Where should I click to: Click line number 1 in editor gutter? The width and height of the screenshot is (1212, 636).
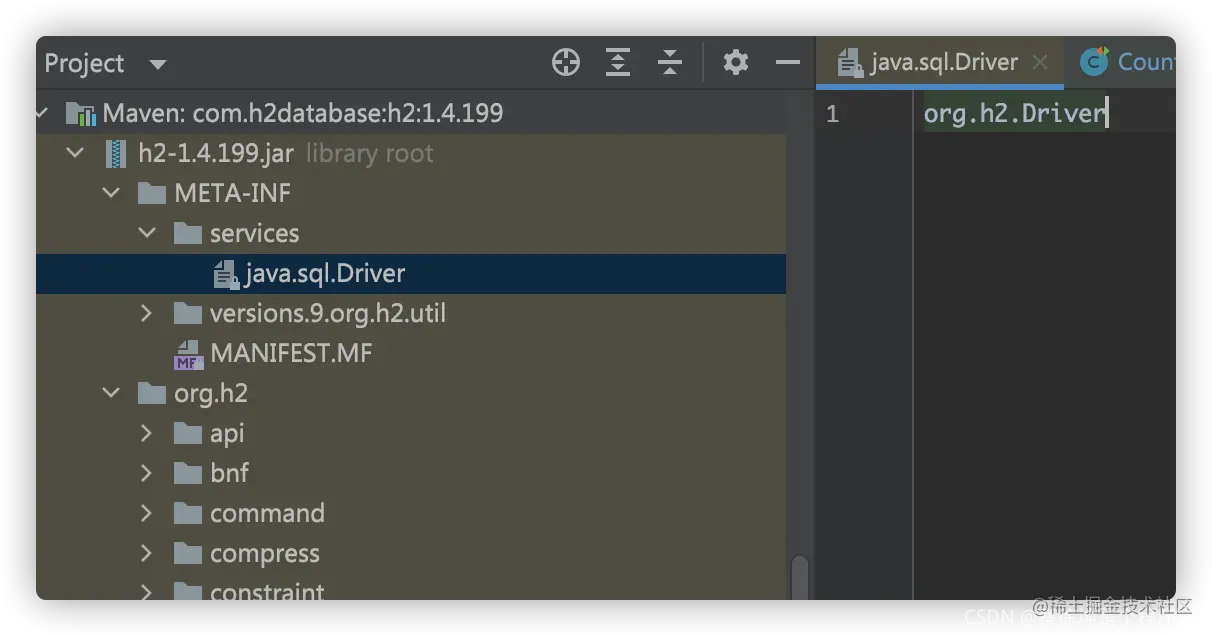pyautogui.click(x=832, y=114)
